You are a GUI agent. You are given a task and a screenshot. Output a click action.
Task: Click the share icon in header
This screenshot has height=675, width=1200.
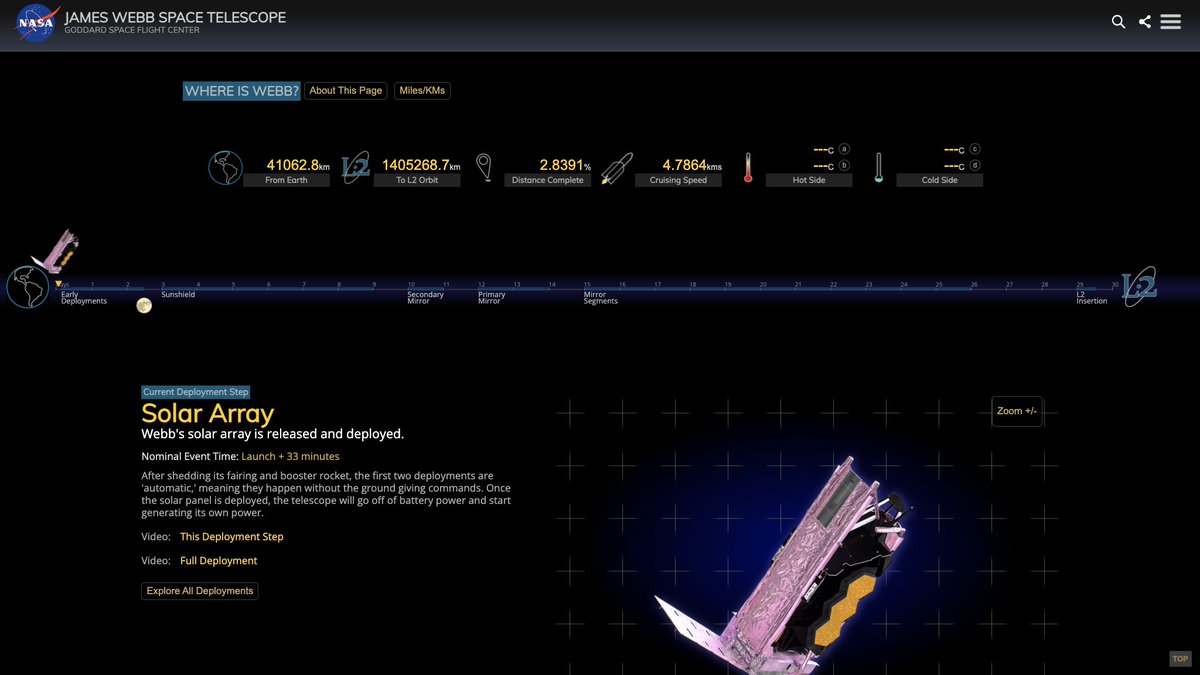point(1145,22)
